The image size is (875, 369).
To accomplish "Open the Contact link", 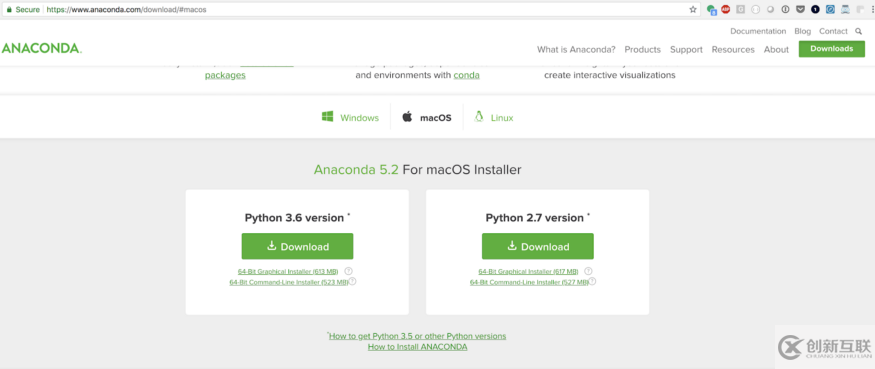I will [833, 31].
